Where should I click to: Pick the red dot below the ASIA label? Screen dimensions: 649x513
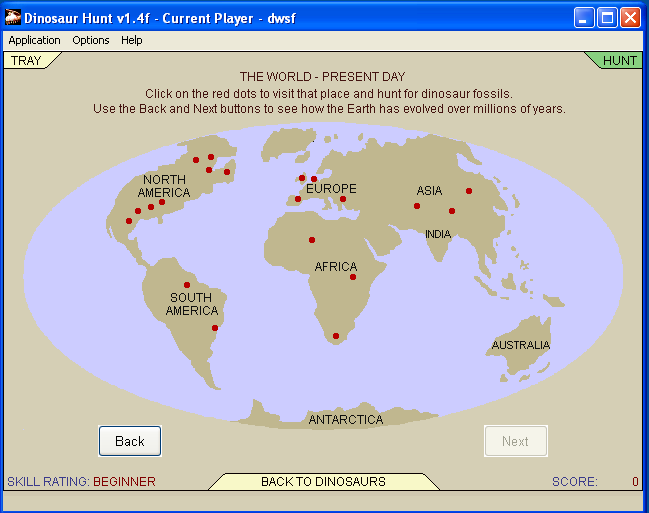coord(417,206)
